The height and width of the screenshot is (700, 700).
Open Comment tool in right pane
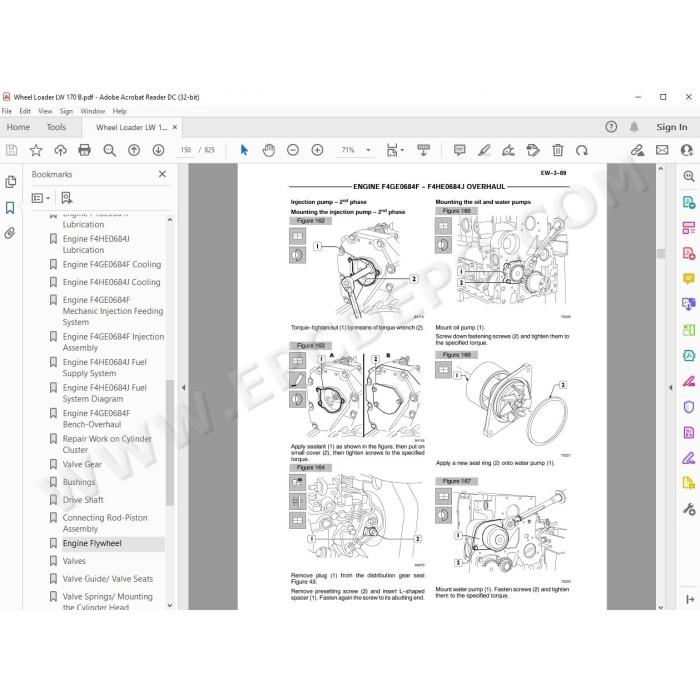pyautogui.click(x=688, y=279)
